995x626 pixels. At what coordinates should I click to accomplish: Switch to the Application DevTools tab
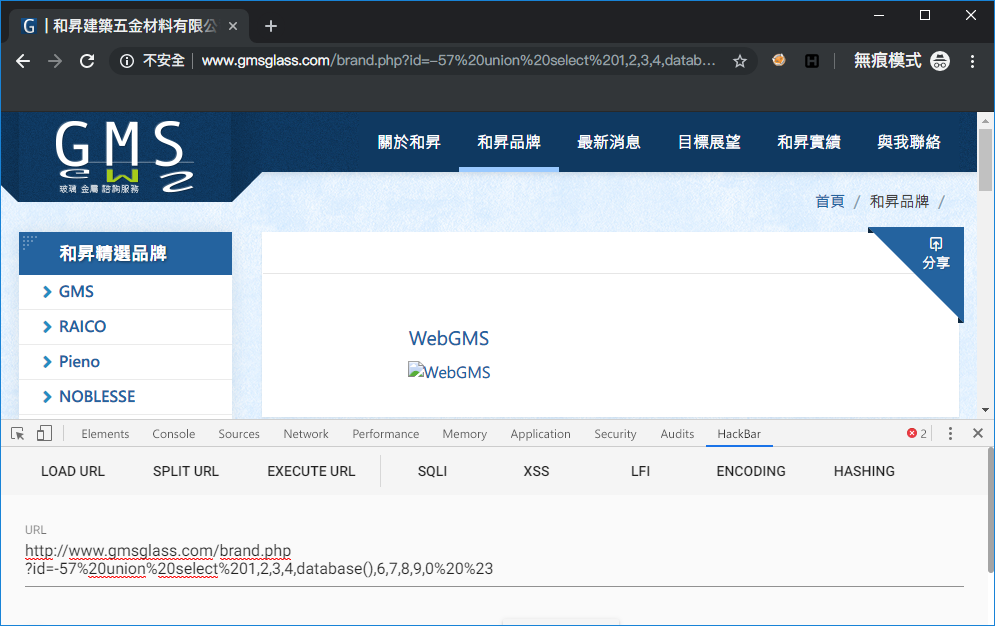tap(540, 434)
